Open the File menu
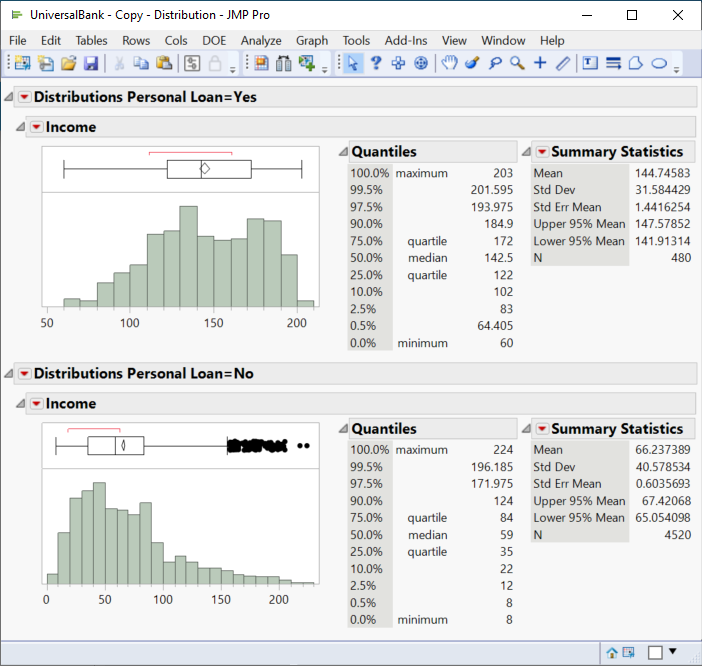This screenshot has width=702, height=666. [x=17, y=41]
